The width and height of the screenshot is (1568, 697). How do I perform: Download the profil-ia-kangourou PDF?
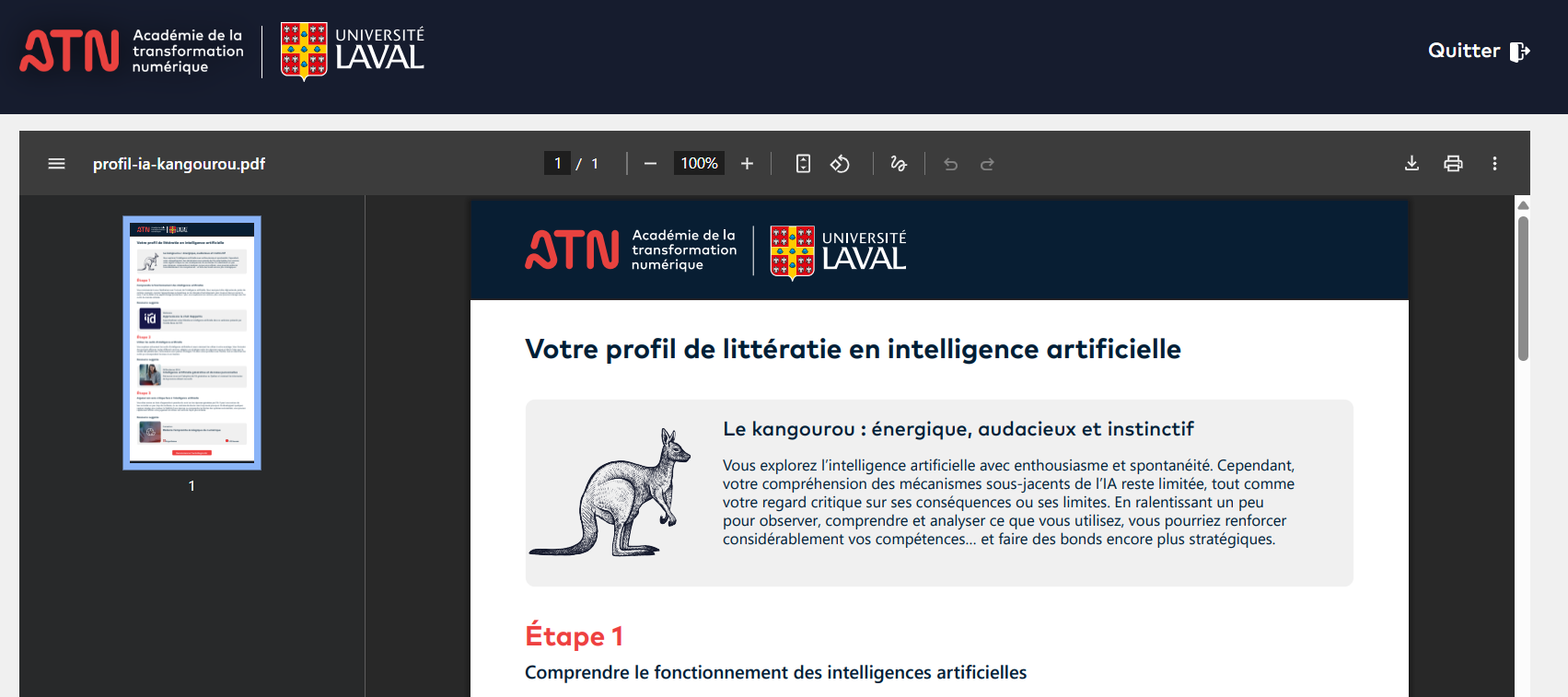[x=1411, y=164]
